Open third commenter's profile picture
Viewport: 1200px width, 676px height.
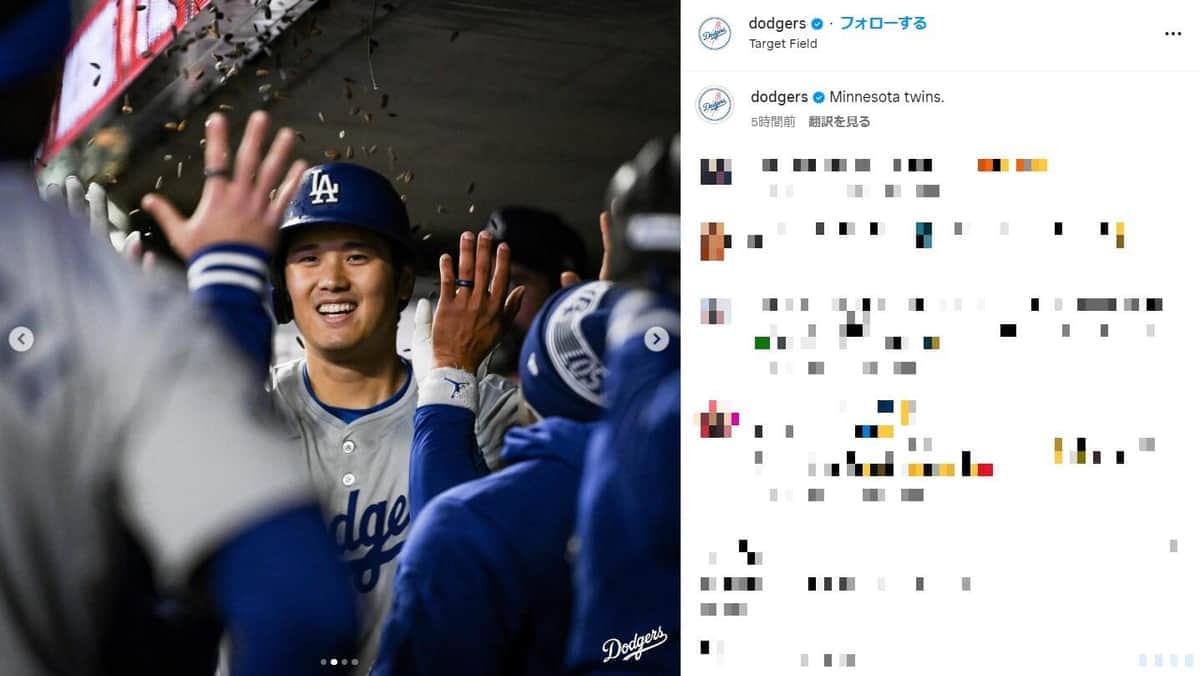click(x=715, y=310)
